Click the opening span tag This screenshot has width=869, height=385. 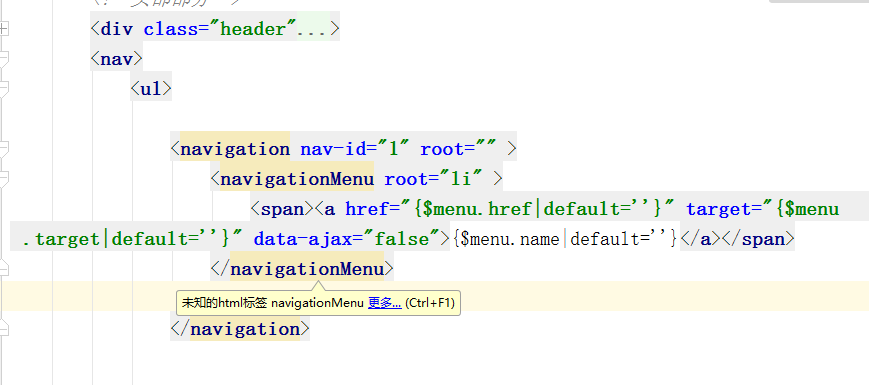click(282, 209)
